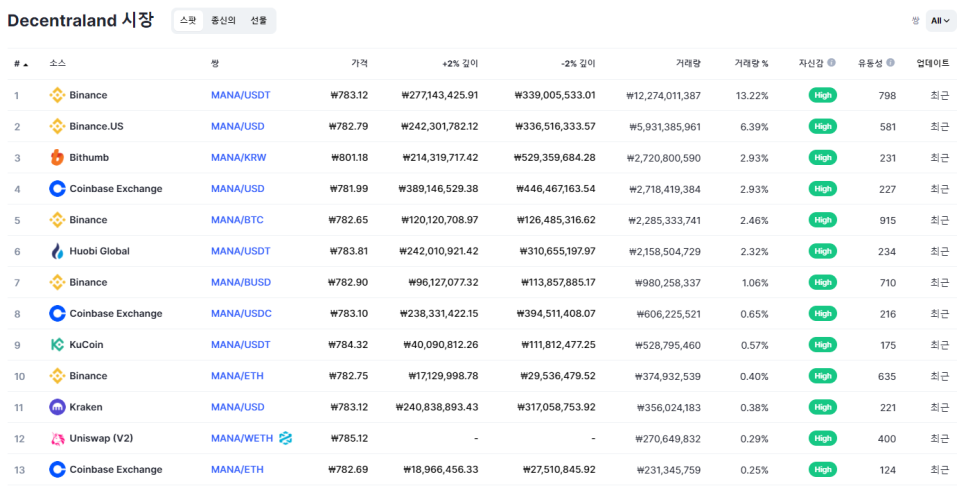Screen dimensions: 966x486
Task: Click the High badge in Bithumb row
Action: [x=822, y=158]
